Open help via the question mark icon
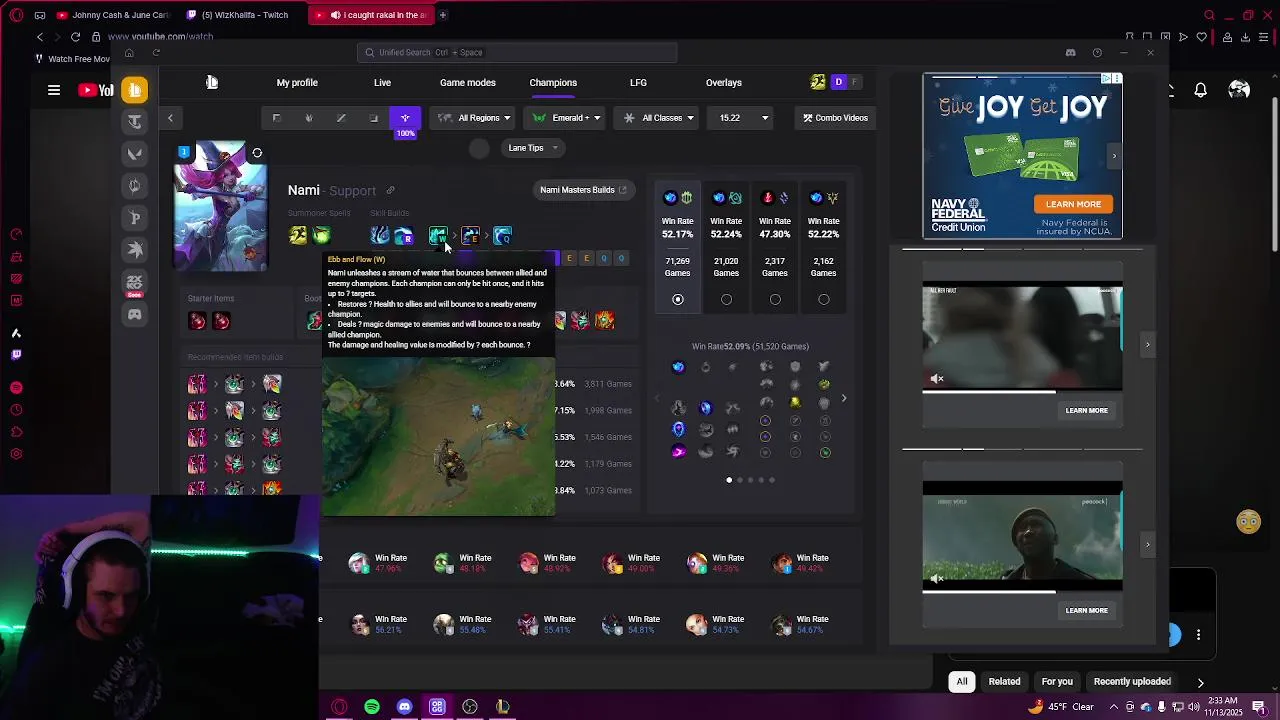Image resolution: width=1280 pixels, height=720 pixels. pyautogui.click(x=1097, y=53)
